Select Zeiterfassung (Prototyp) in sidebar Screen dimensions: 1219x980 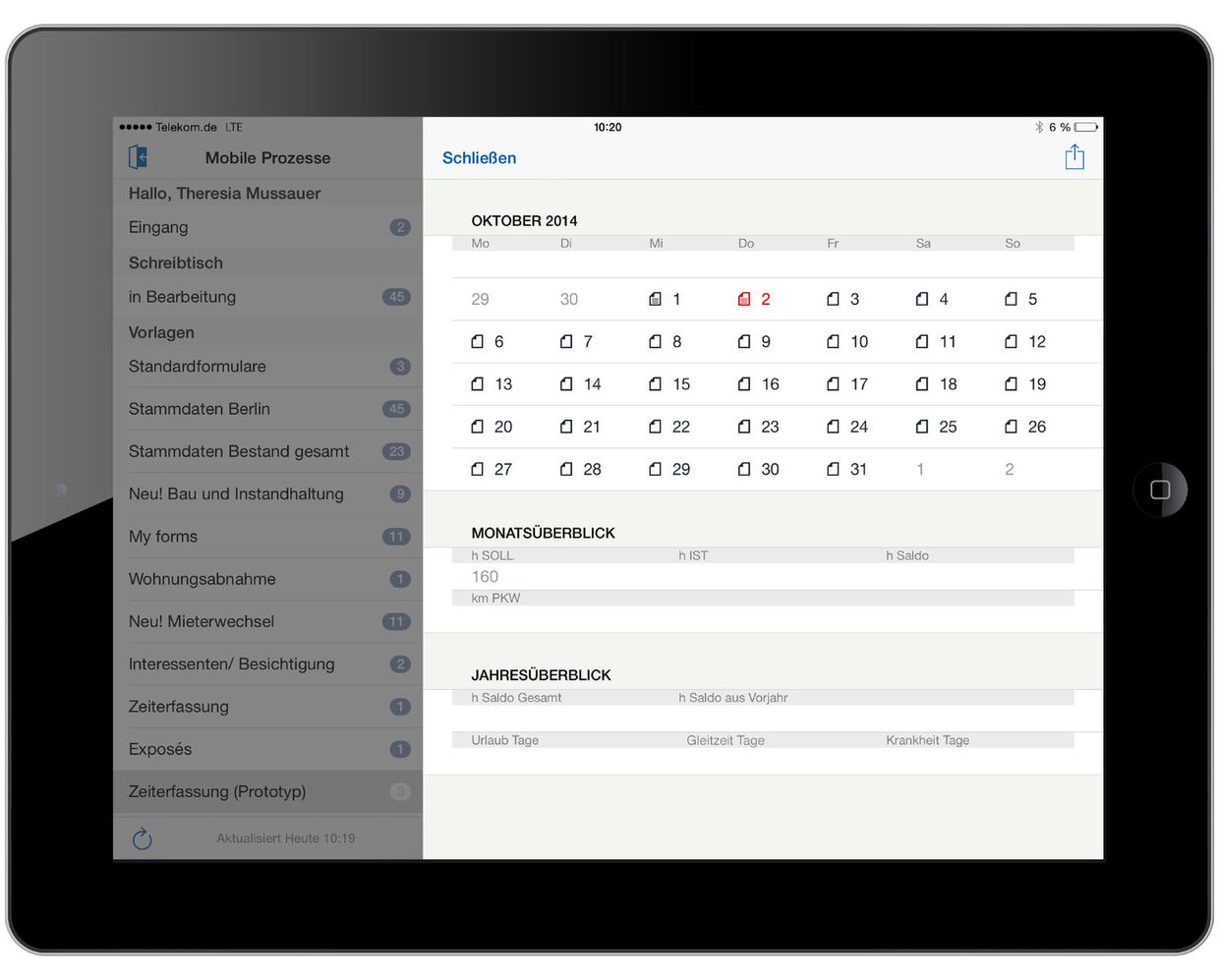click(x=217, y=791)
